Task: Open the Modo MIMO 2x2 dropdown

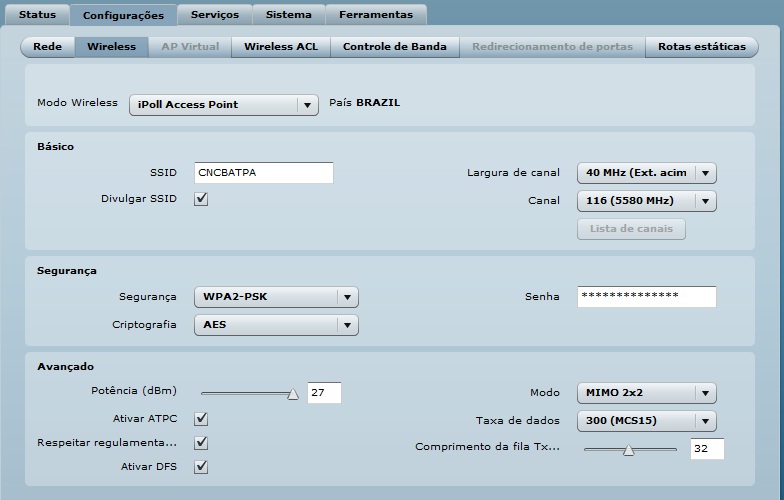Action: click(x=646, y=393)
